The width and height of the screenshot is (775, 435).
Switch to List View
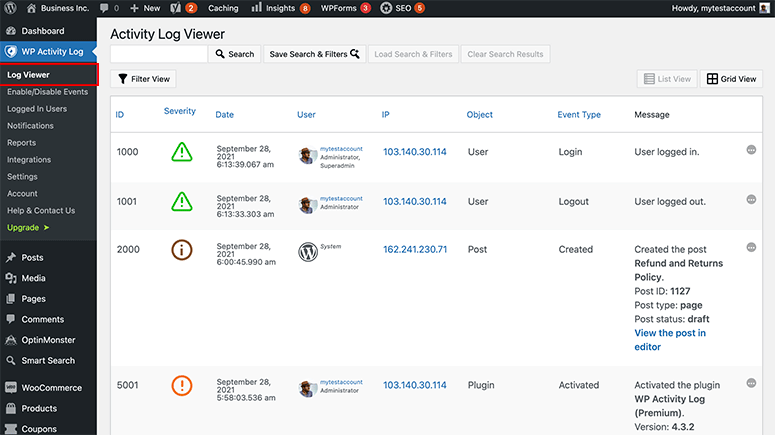[666, 79]
